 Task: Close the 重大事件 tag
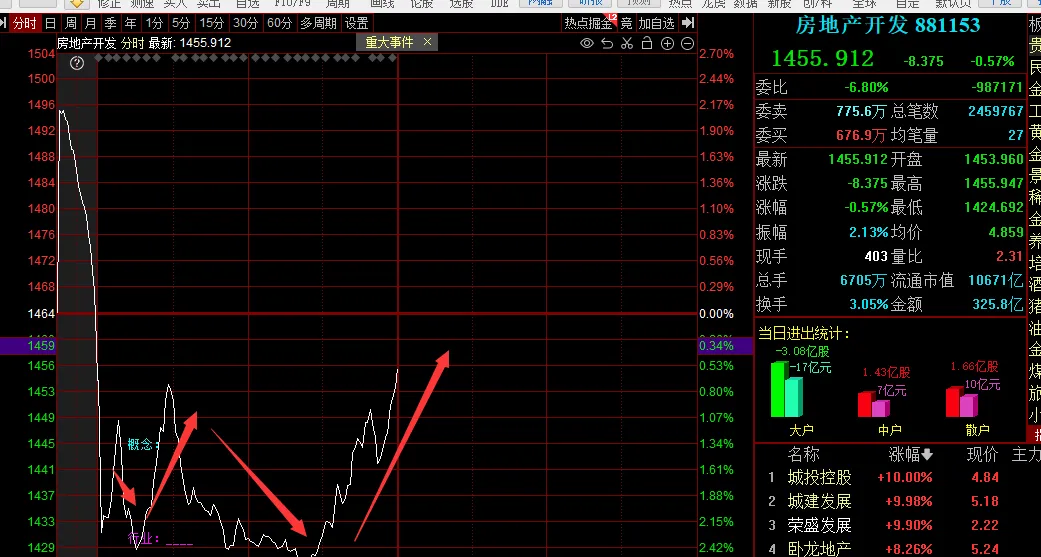(x=427, y=42)
